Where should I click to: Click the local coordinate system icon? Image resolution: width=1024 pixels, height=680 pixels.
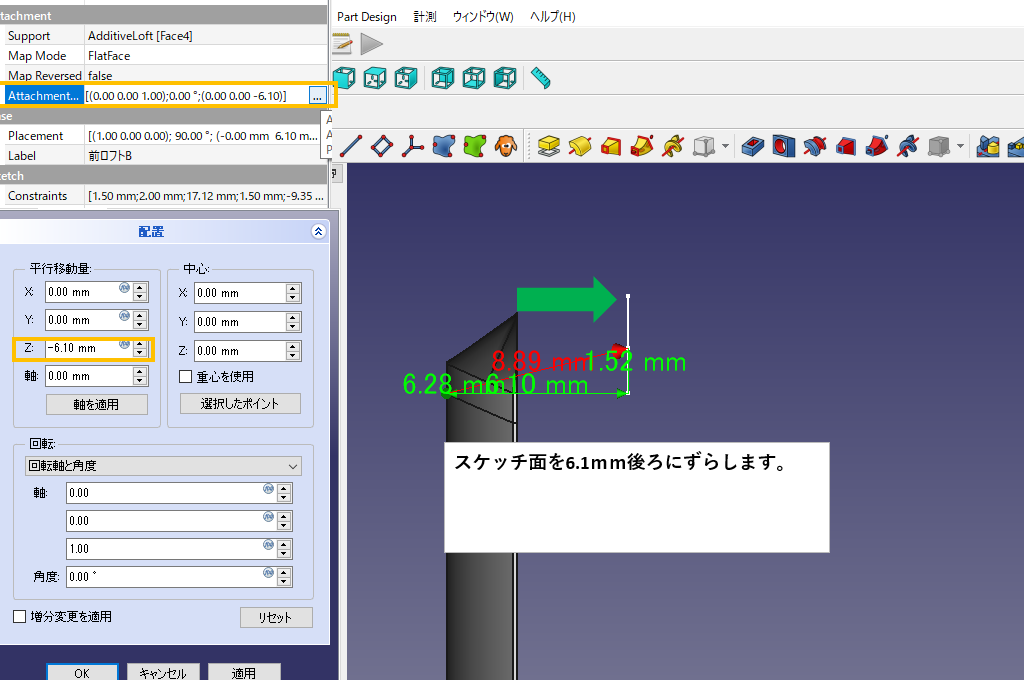point(413,147)
